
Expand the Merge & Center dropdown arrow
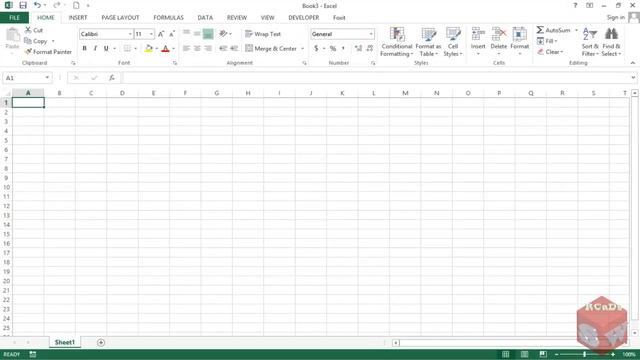point(302,49)
